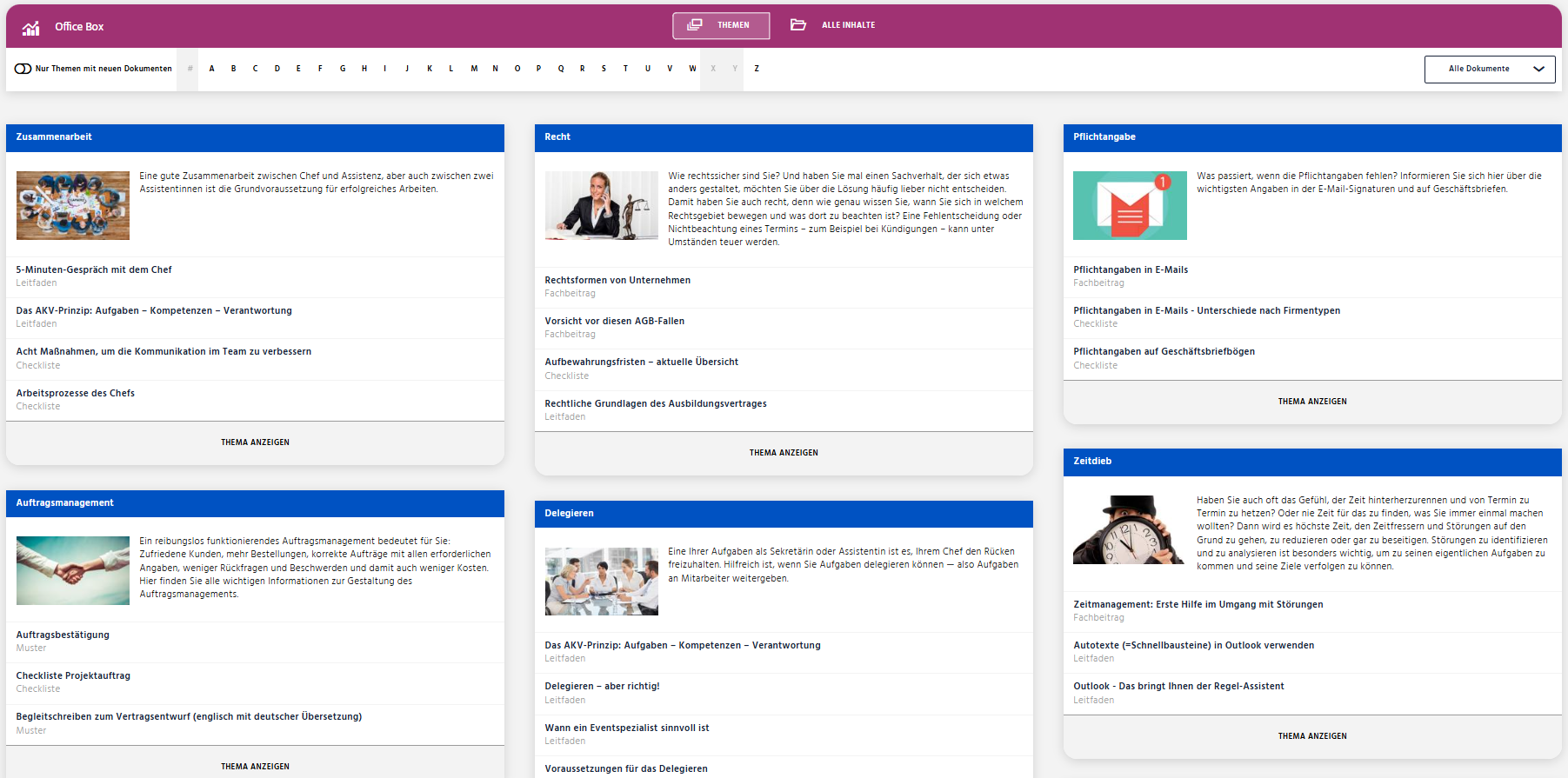Open '5-Minuten-Gespräch mit dem Chef' guide
This screenshot has width=1568, height=778.
pos(94,269)
